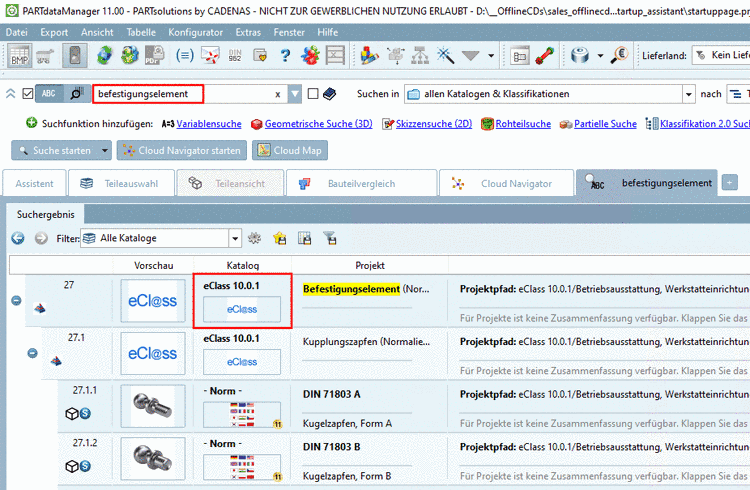
Task: Click the 3D part cylinder toolbar icon
Action: coord(580,56)
